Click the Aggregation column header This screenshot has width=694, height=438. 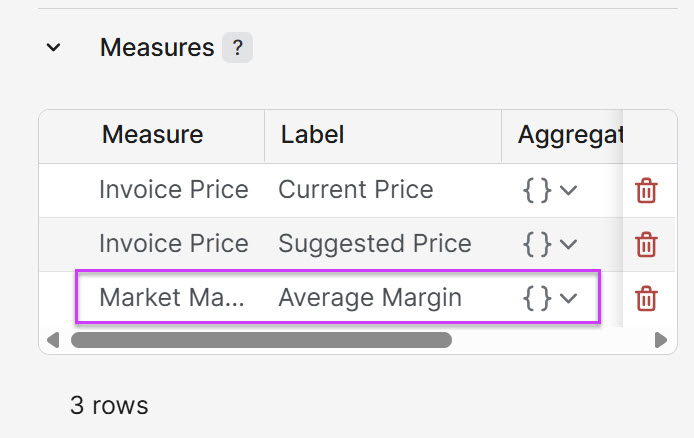[568, 135]
